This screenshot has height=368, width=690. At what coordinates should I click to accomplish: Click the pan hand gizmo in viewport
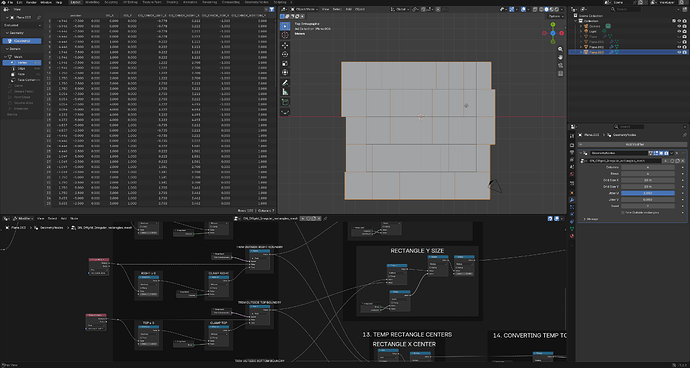coord(560,57)
